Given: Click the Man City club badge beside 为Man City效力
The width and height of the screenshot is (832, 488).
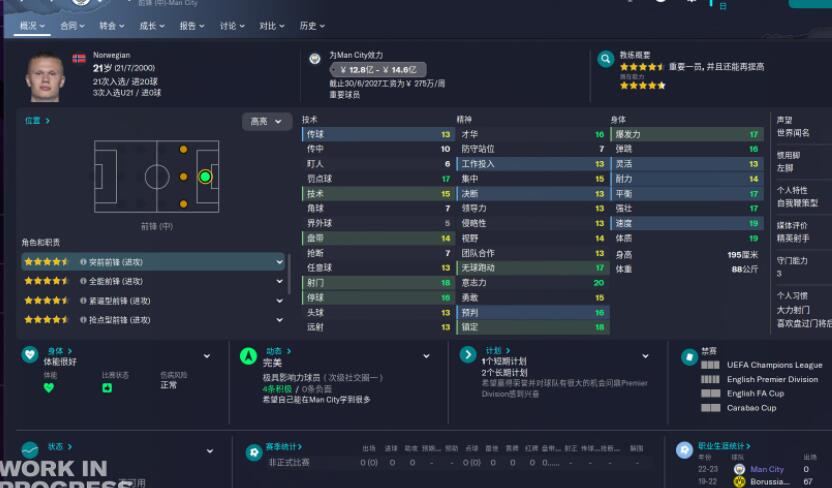Looking at the screenshot, I should coord(315,59).
